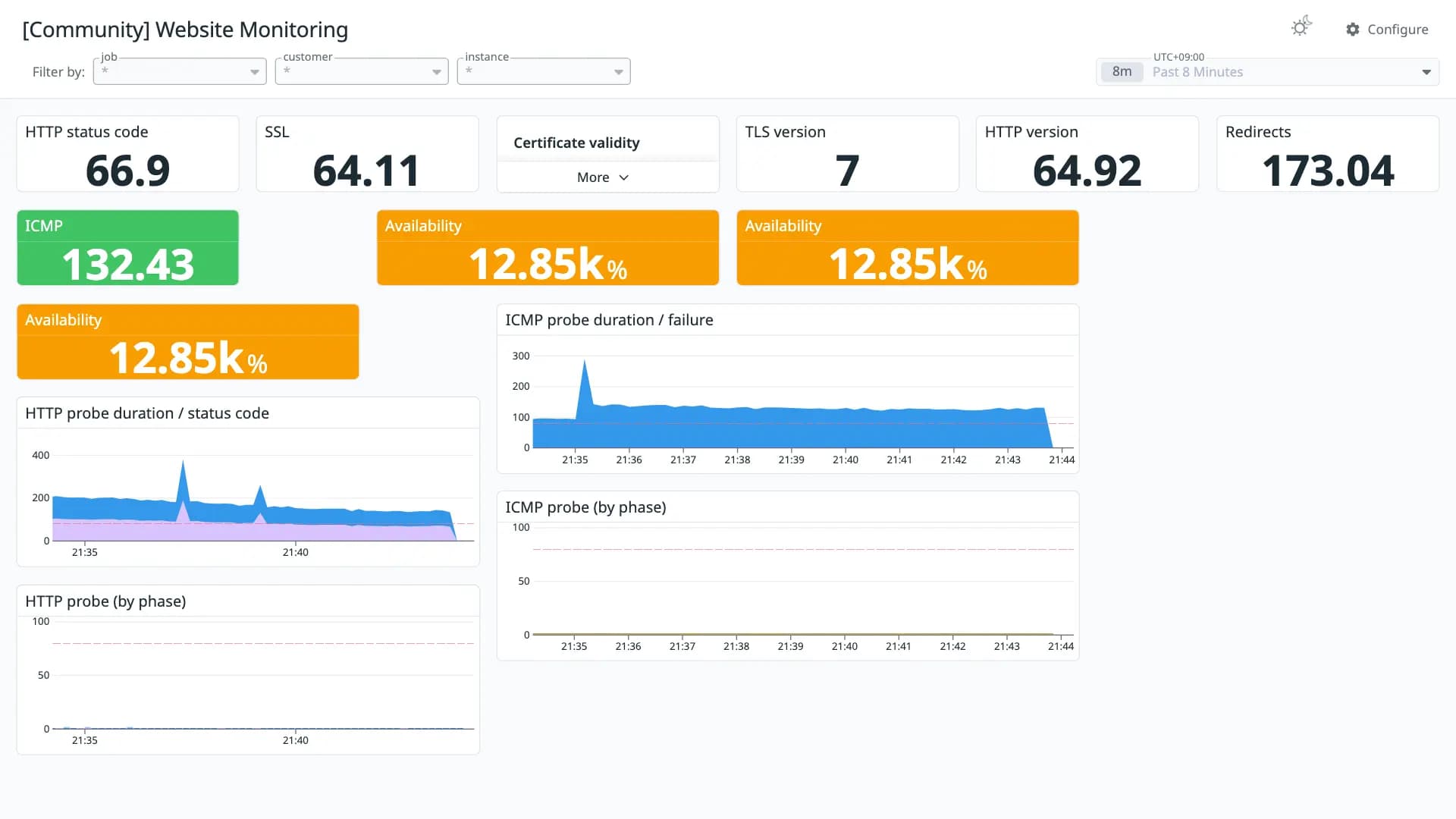Toggle the light/dark theme icon
Image resolution: width=1456 pixels, height=819 pixels.
(x=1301, y=27)
